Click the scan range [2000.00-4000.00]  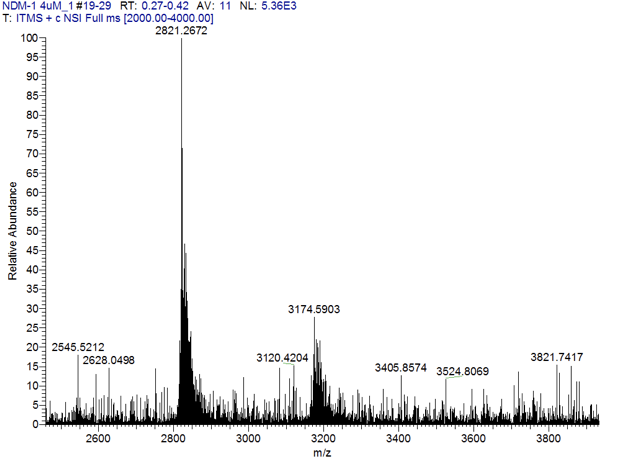169,18
